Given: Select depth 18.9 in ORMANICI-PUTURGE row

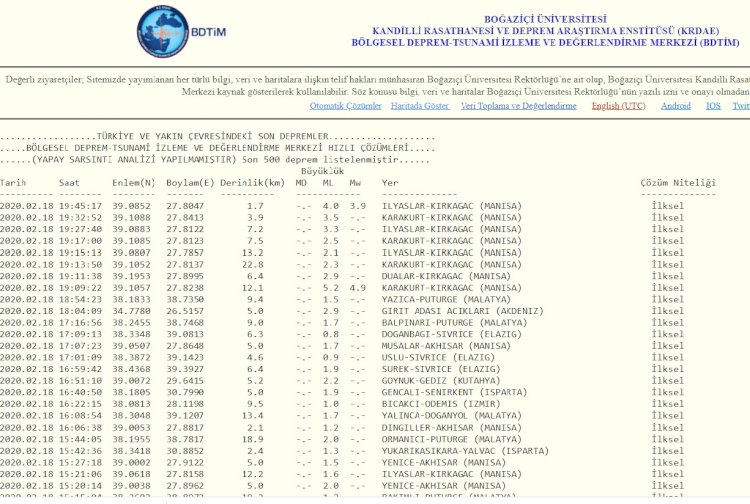Looking at the screenshot, I should [x=253, y=439].
